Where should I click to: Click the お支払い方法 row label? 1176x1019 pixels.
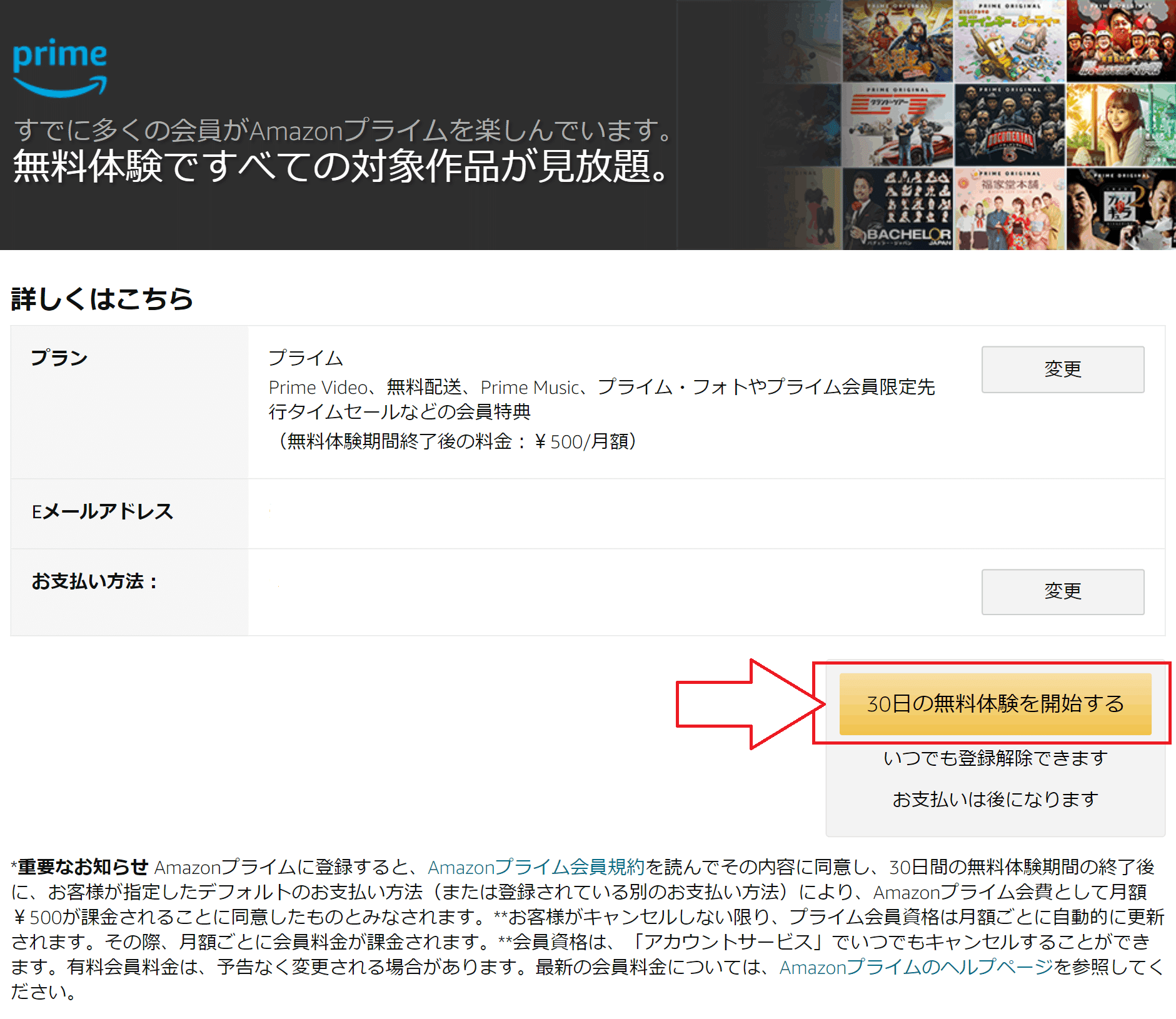point(94,581)
